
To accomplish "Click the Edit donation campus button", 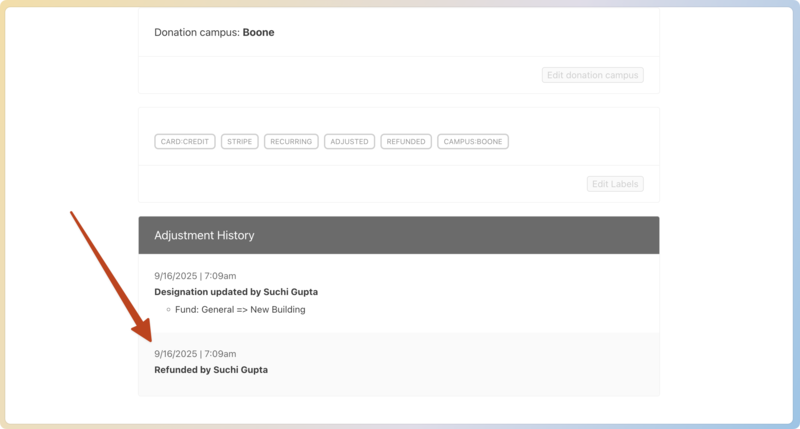I will click(x=593, y=75).
